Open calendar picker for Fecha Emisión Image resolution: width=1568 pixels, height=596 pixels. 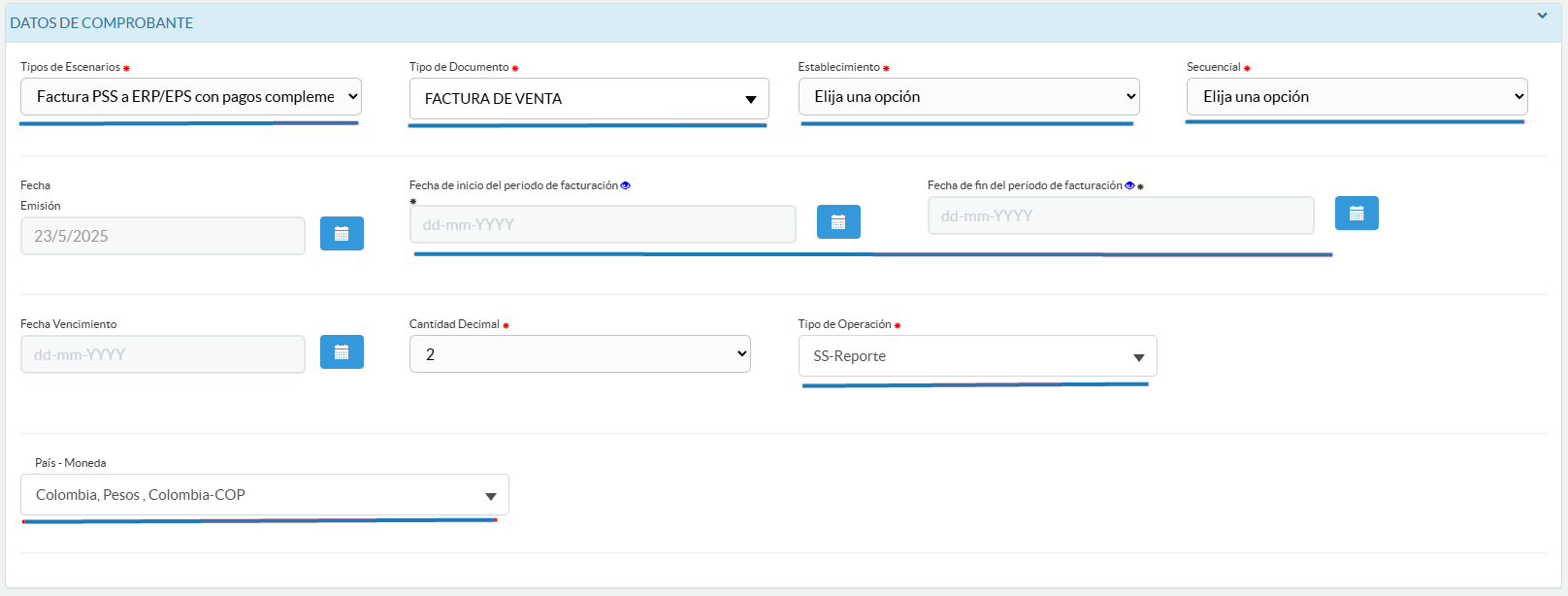pyautogui.click(x=342, y=234)
